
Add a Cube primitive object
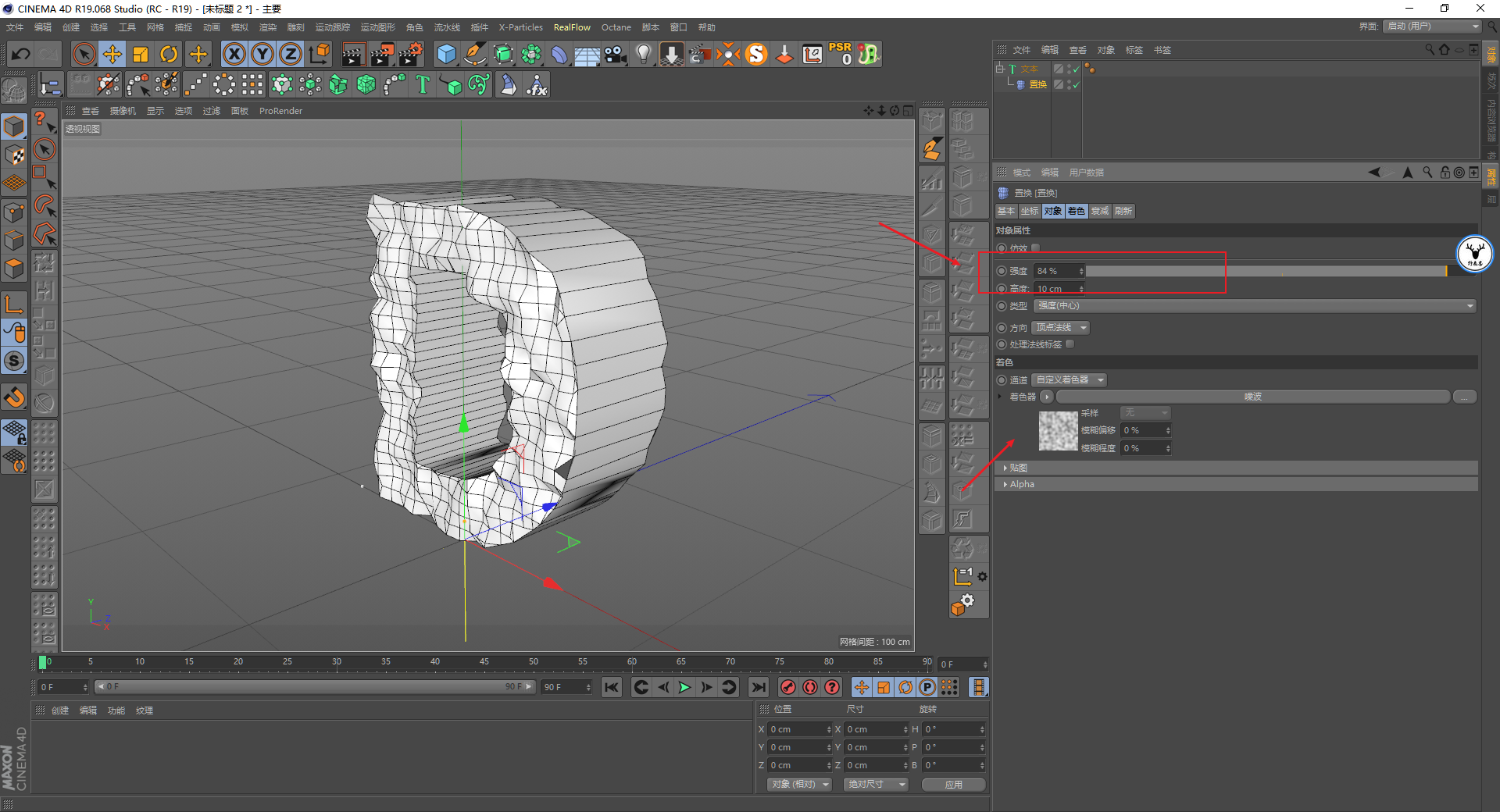tap(446, 54)
